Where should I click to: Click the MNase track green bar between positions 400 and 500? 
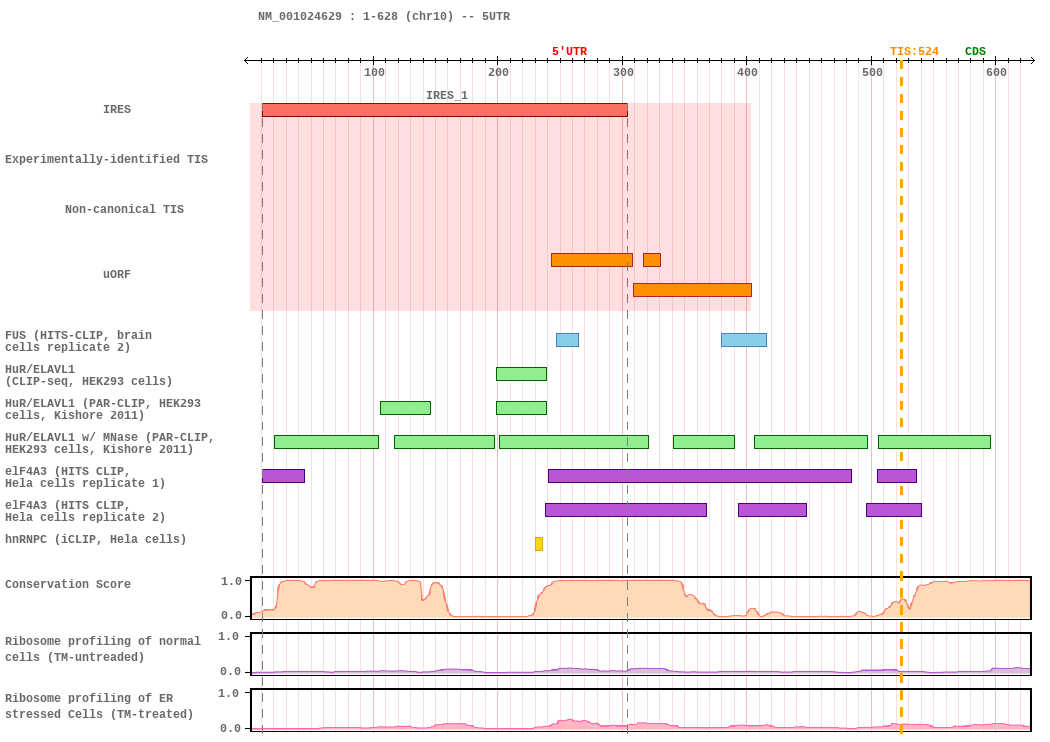tap(811, 442)
